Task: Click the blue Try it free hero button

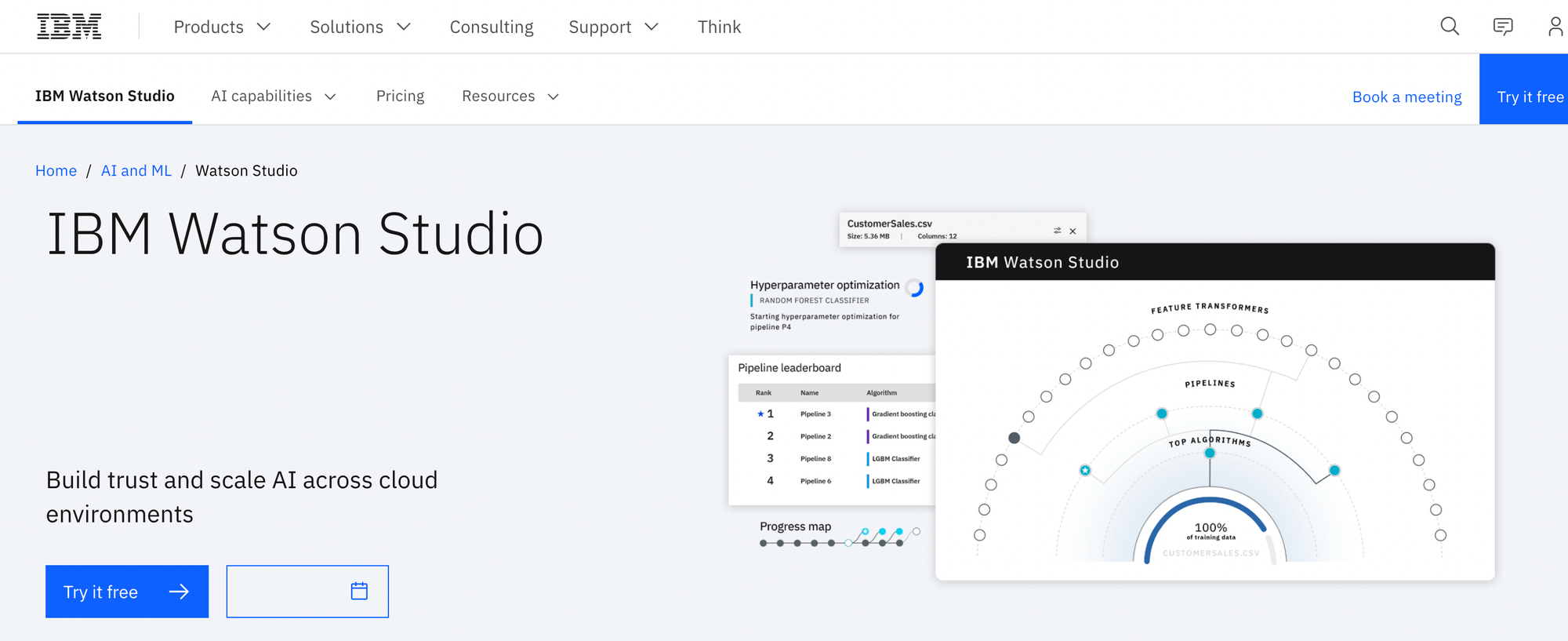Action: tap(127, 592)
